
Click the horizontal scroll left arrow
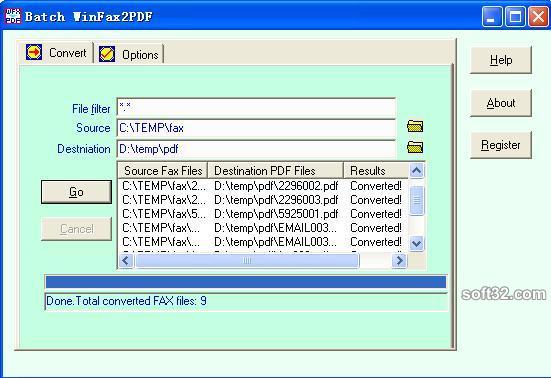pos(126,260)
